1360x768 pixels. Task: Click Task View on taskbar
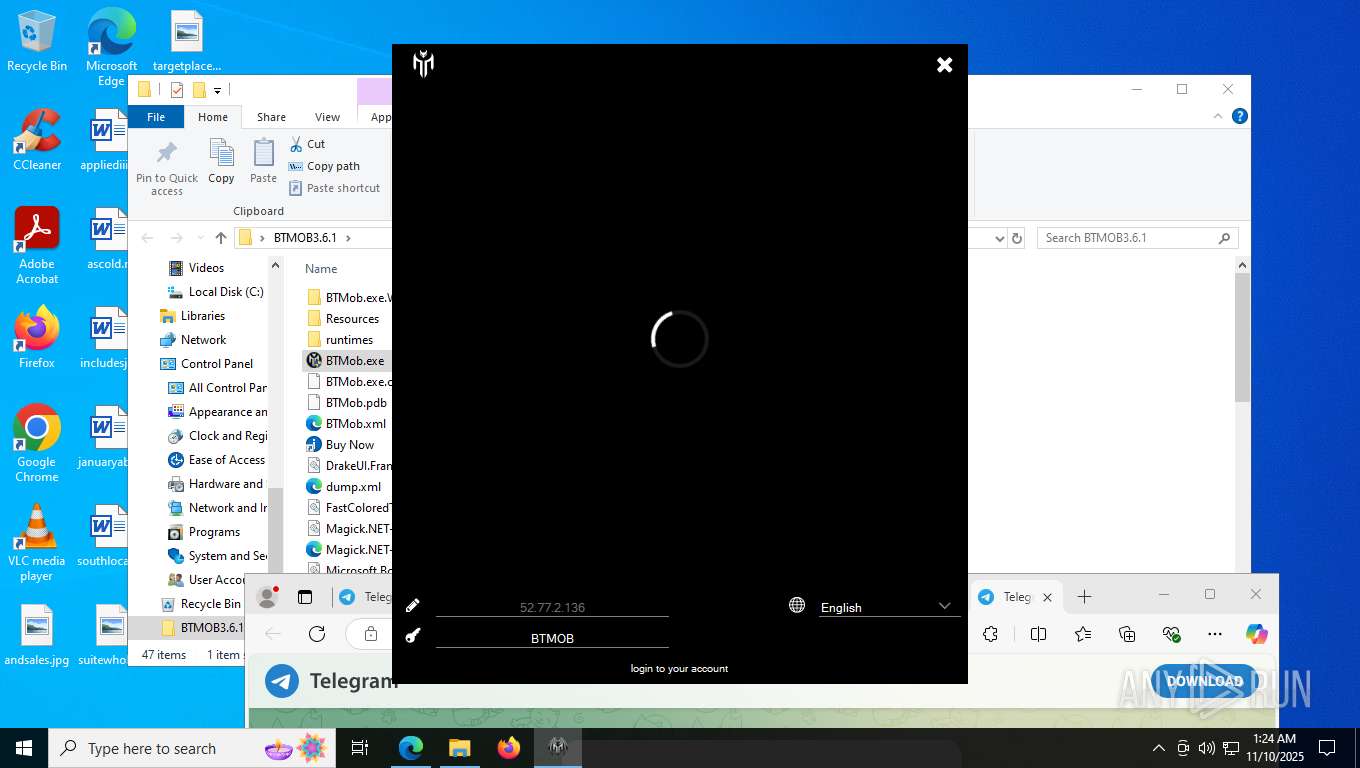360,748
